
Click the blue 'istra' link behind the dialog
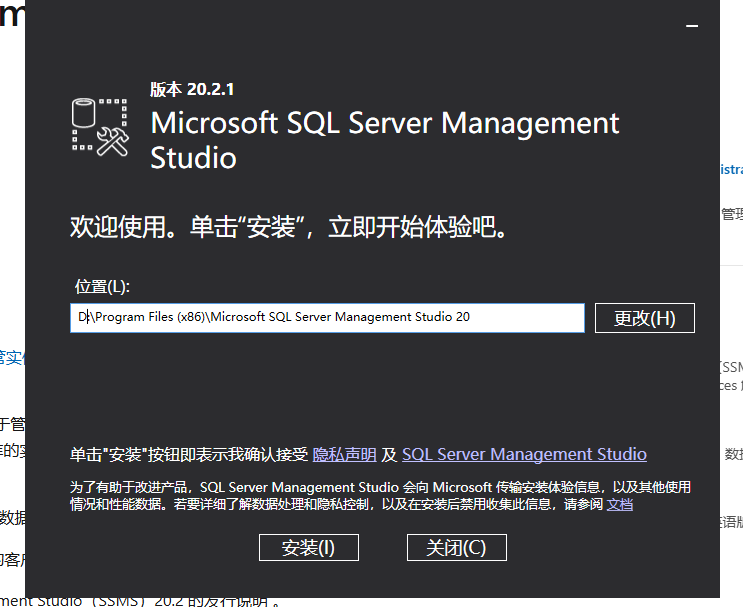pos(731,170)
